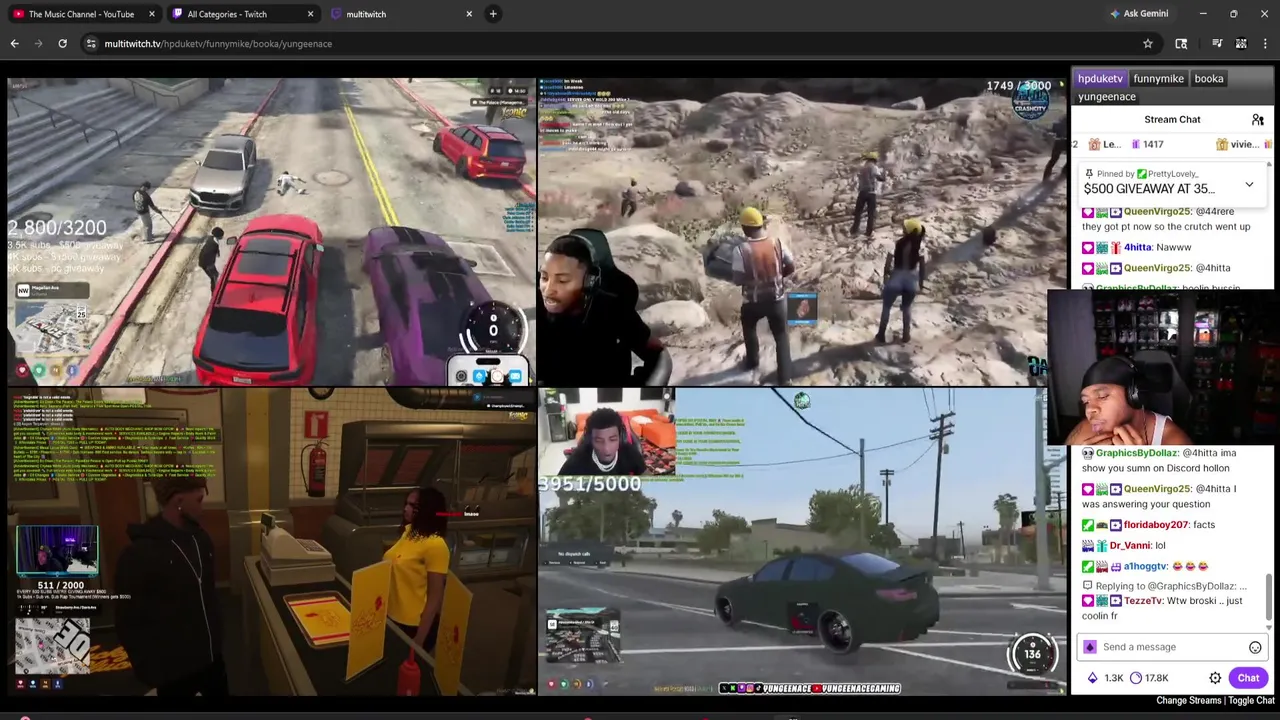Screen dimensions: 1280x720
Task: Click the funnymike stream video (quarry)
Action: tap(802, 232)
